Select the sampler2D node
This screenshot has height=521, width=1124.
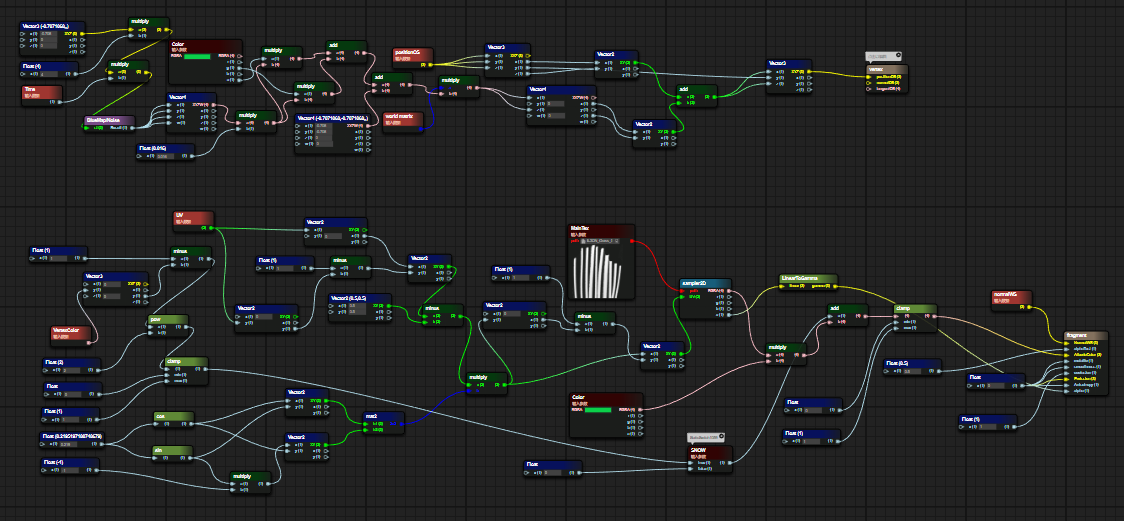pos(705,284)
